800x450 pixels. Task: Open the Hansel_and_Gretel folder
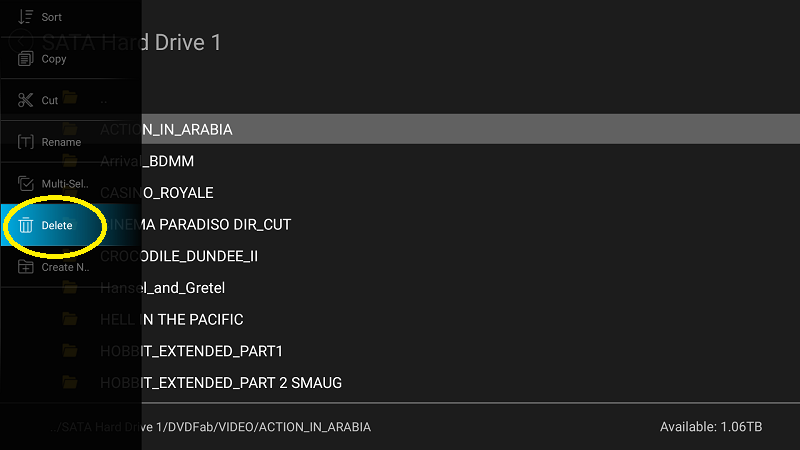pyautogui.click(x=400, y=288)
